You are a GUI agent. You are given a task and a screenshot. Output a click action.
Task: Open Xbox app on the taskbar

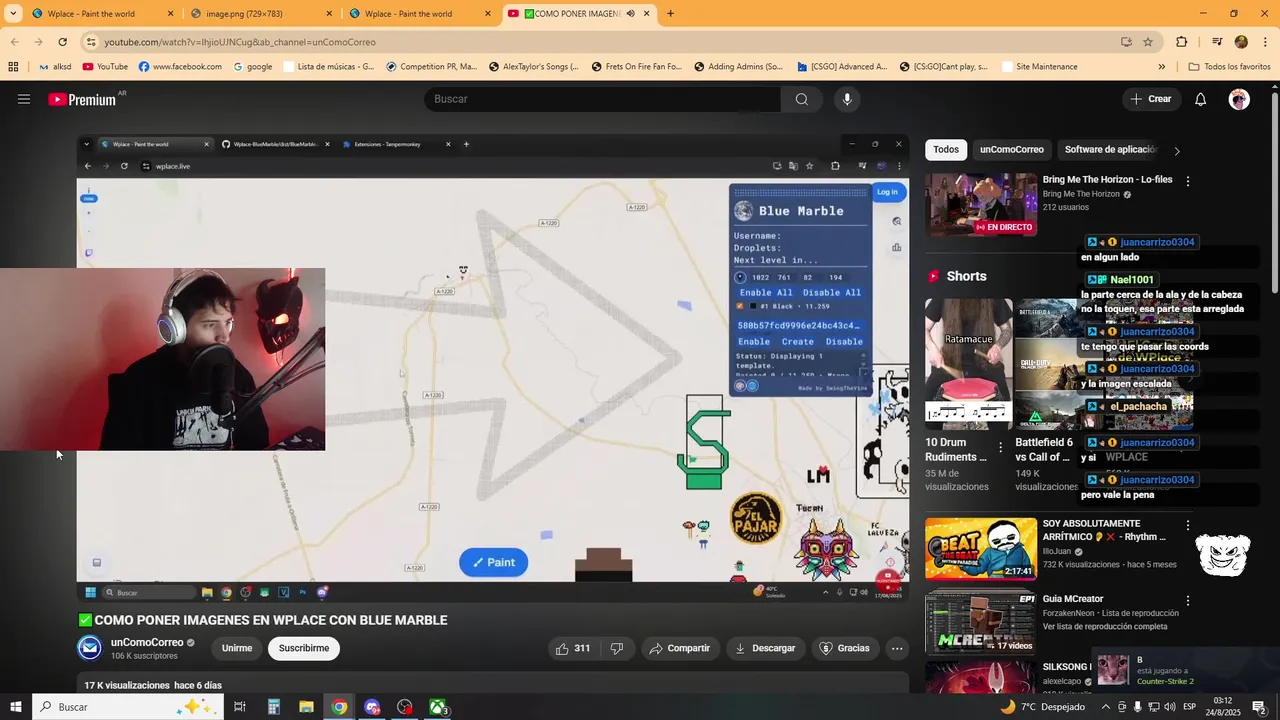point(438,707)
